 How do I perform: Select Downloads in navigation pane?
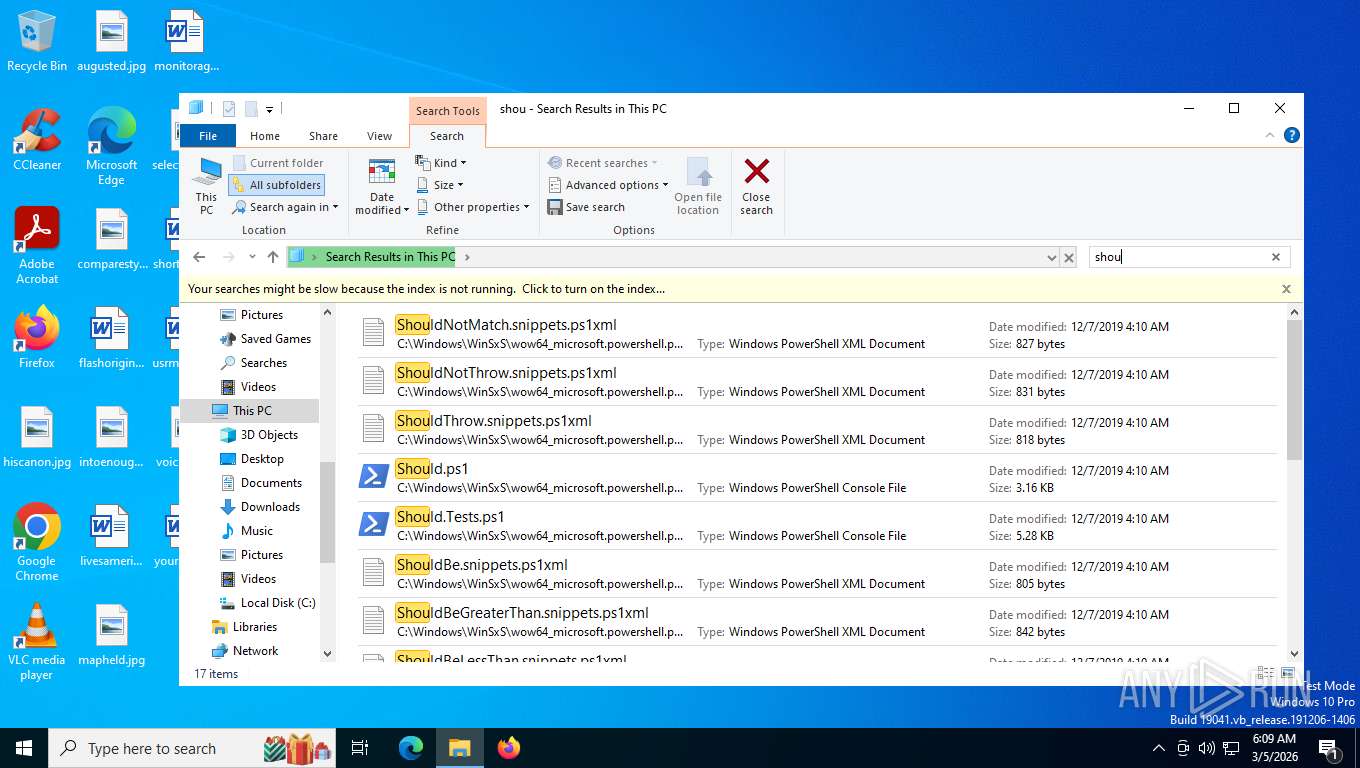coord(270,507)
